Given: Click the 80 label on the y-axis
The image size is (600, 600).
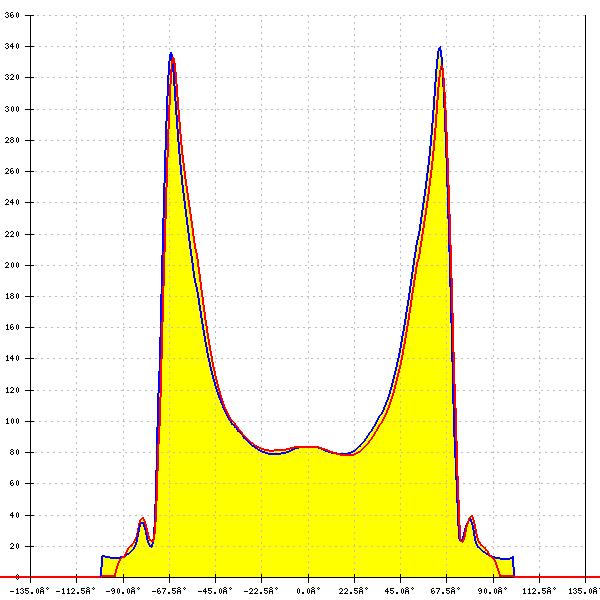Looking at the screenshot, I should 15,452.
